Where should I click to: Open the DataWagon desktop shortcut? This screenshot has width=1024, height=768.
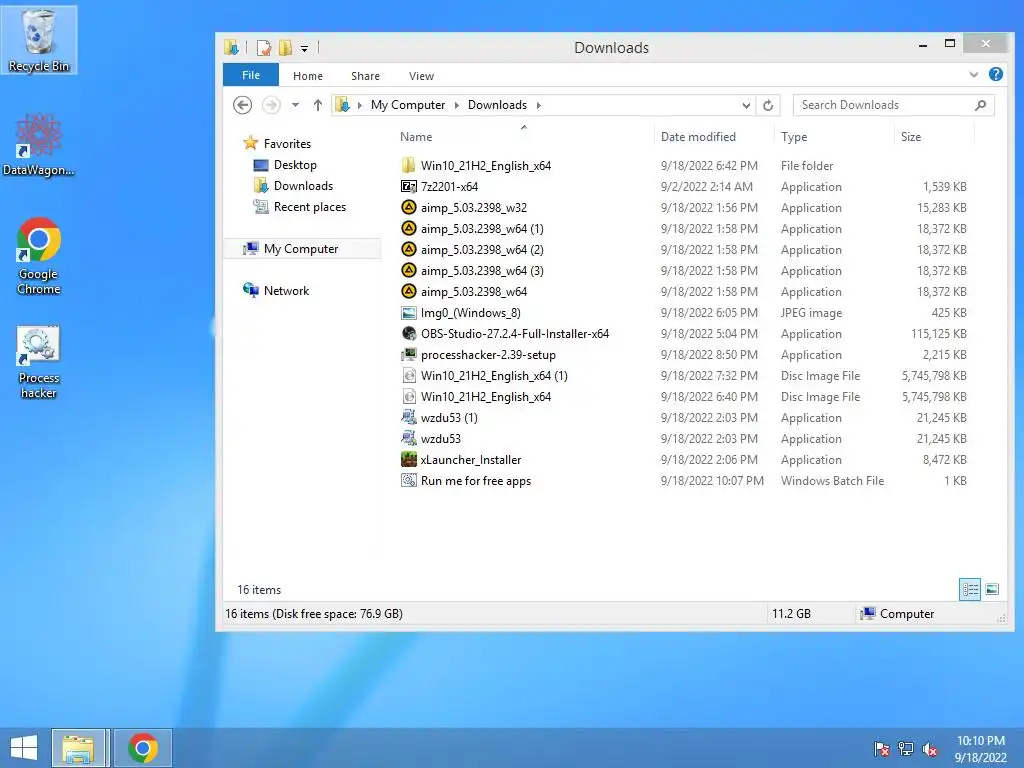coord(39,144)
